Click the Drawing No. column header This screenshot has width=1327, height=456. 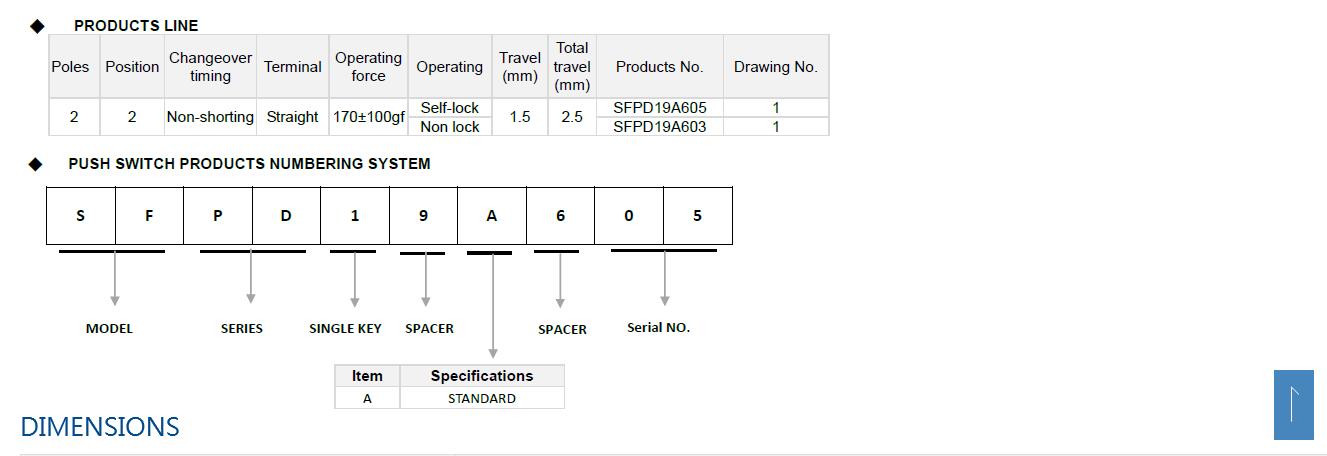[775, 67]
